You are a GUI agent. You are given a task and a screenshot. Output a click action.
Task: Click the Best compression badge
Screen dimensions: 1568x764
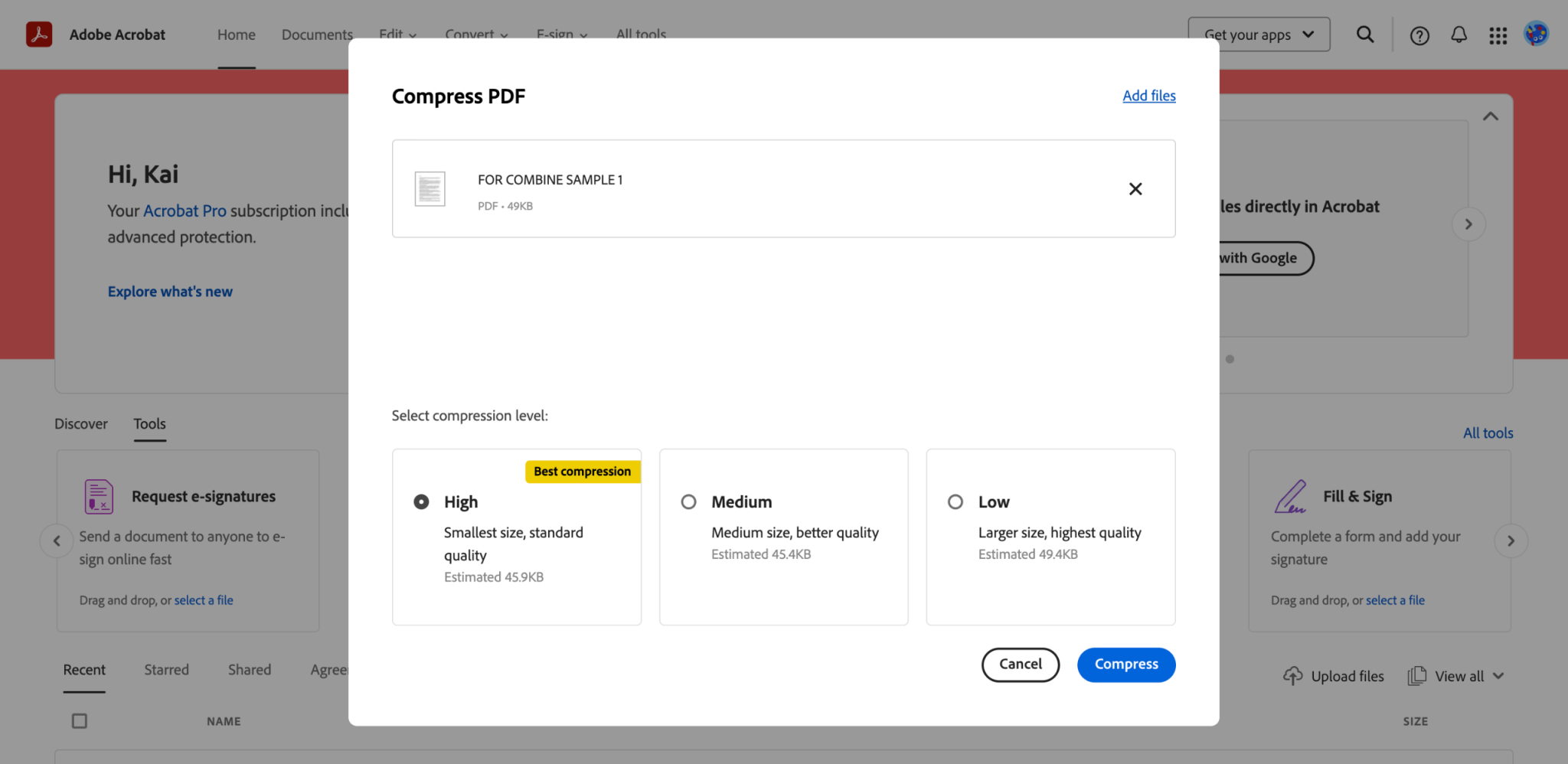(x=582, y=472)
